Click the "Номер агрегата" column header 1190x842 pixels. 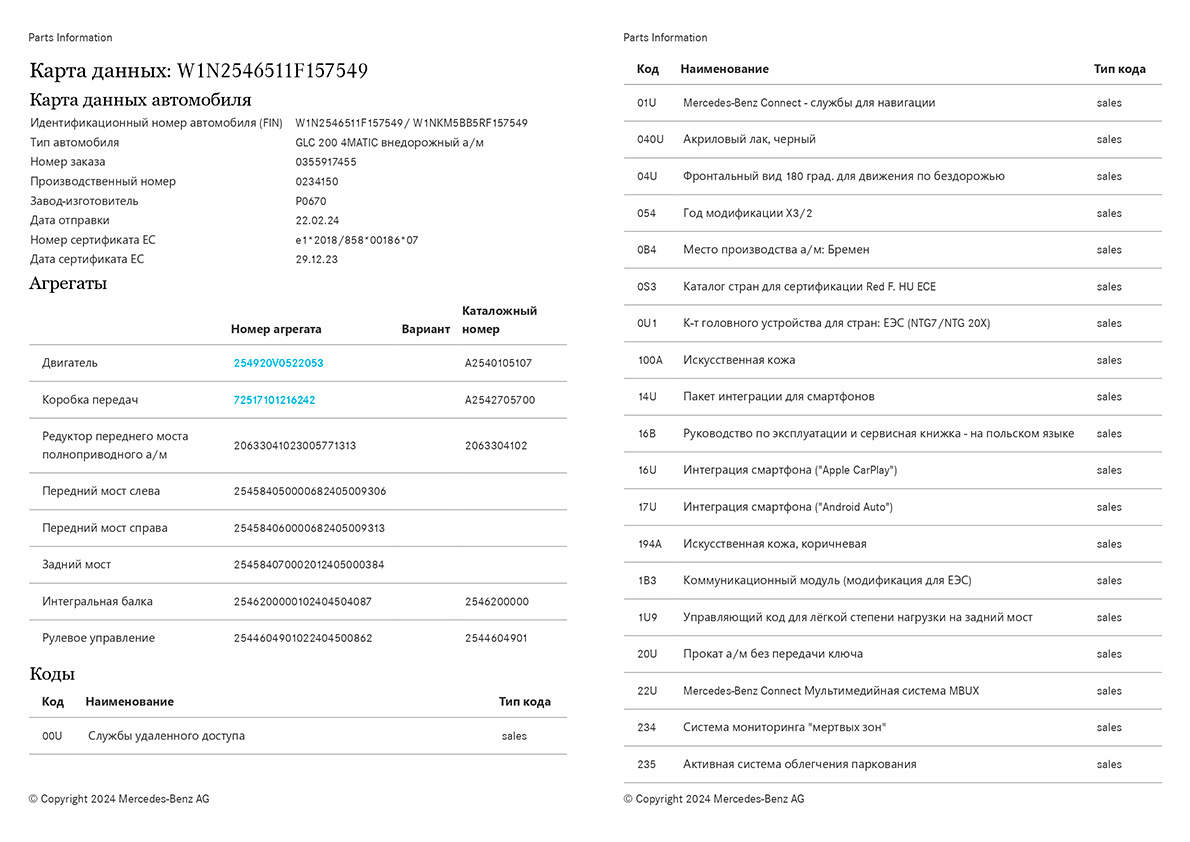pos(276,329)
